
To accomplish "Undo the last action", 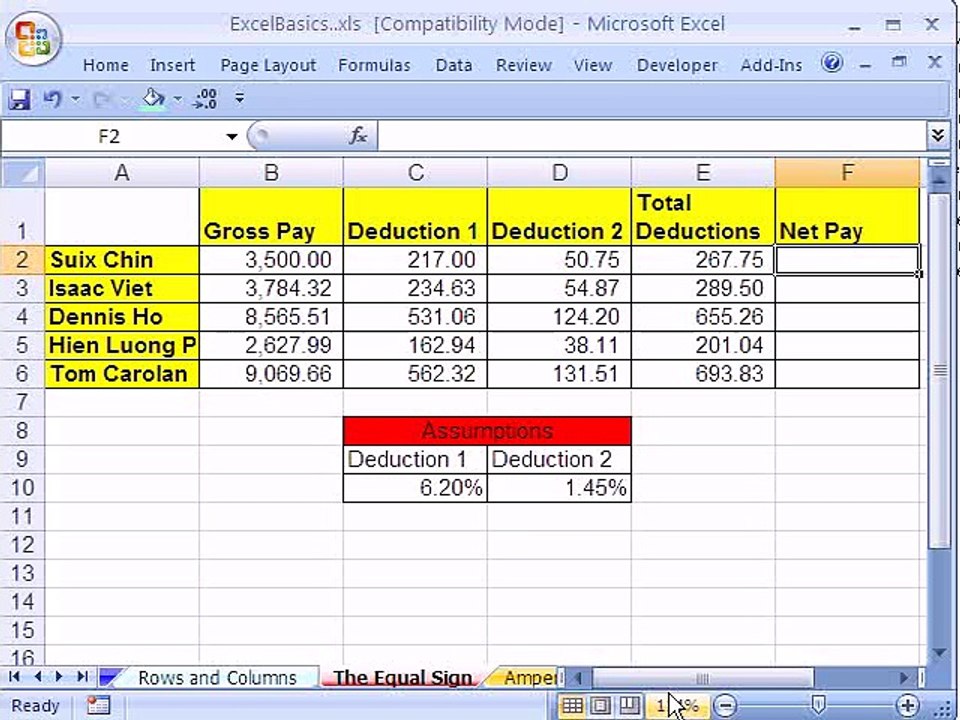I will 53,99.
